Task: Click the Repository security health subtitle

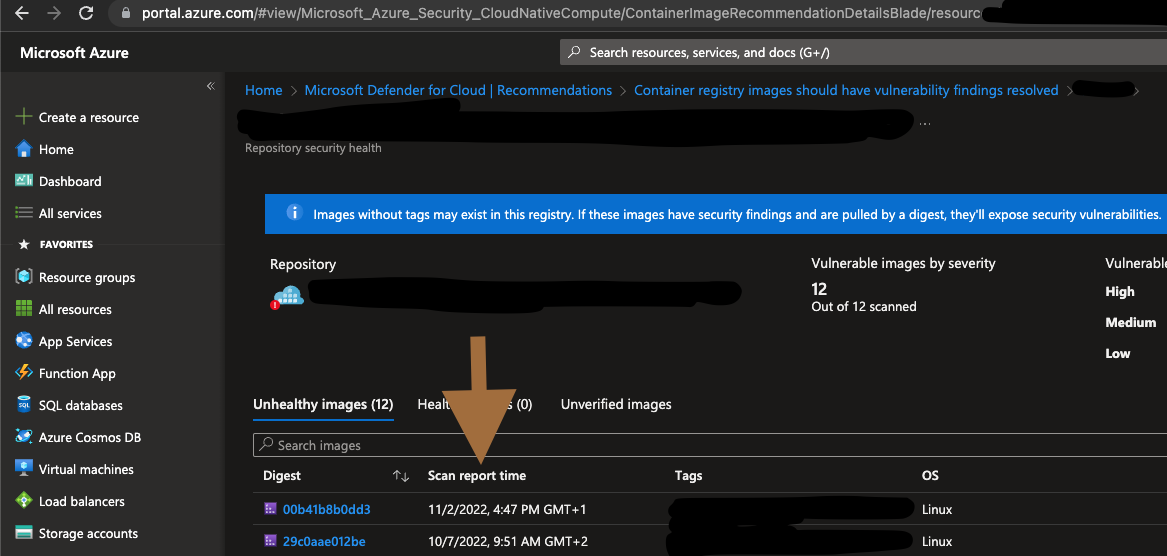Action: point(313,147)
